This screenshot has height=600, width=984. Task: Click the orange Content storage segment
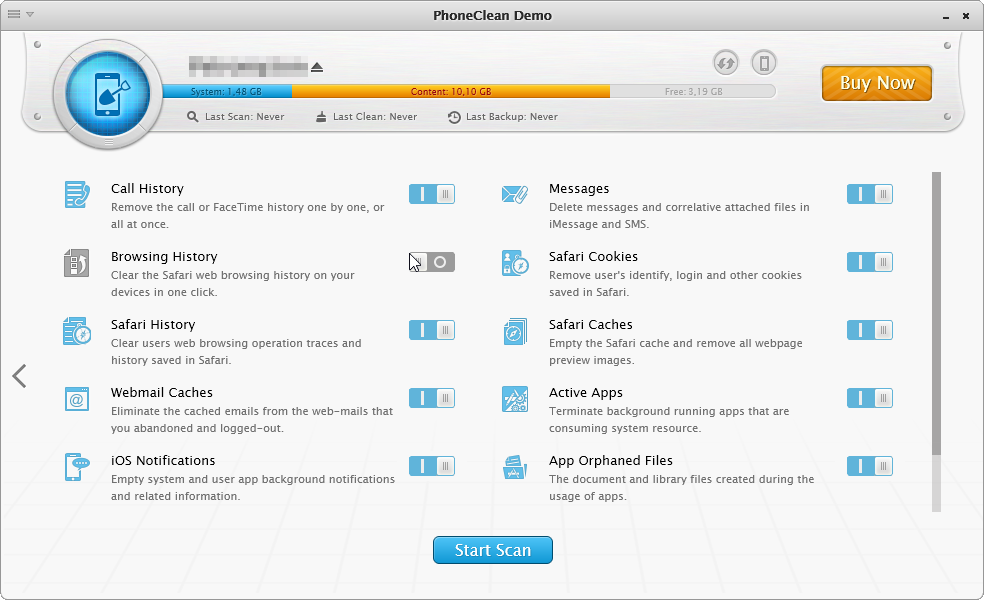[451, 92]
